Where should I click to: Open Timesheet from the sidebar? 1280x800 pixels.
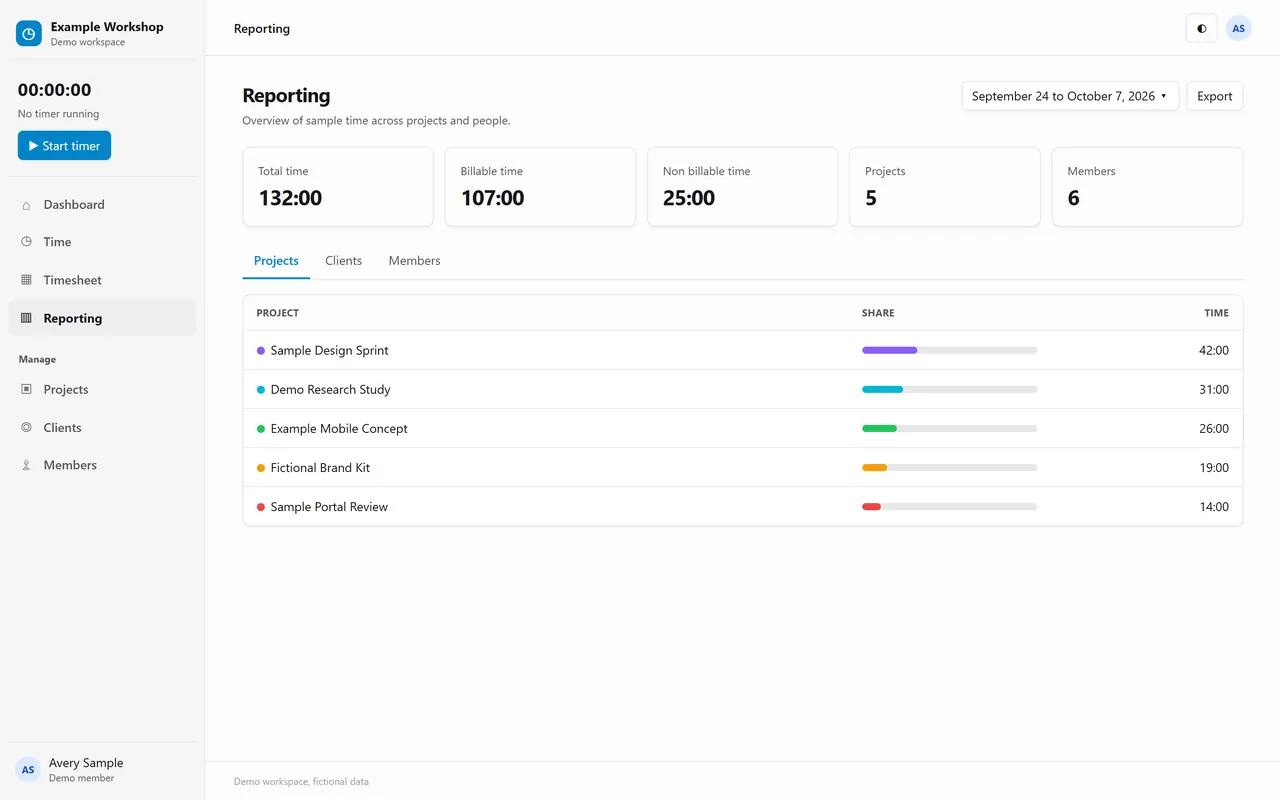[102, 280]
